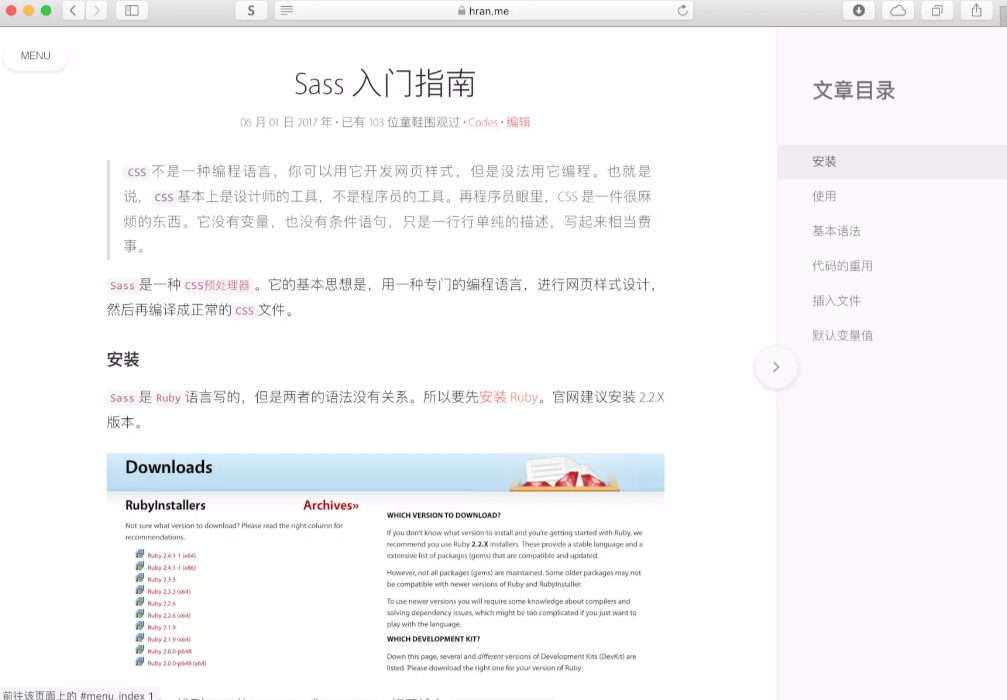This screenshot has height=700, width=1007.
Task: Click the article title Sass 入门指南
Action: pyautogui.click(x=385, y=83)
